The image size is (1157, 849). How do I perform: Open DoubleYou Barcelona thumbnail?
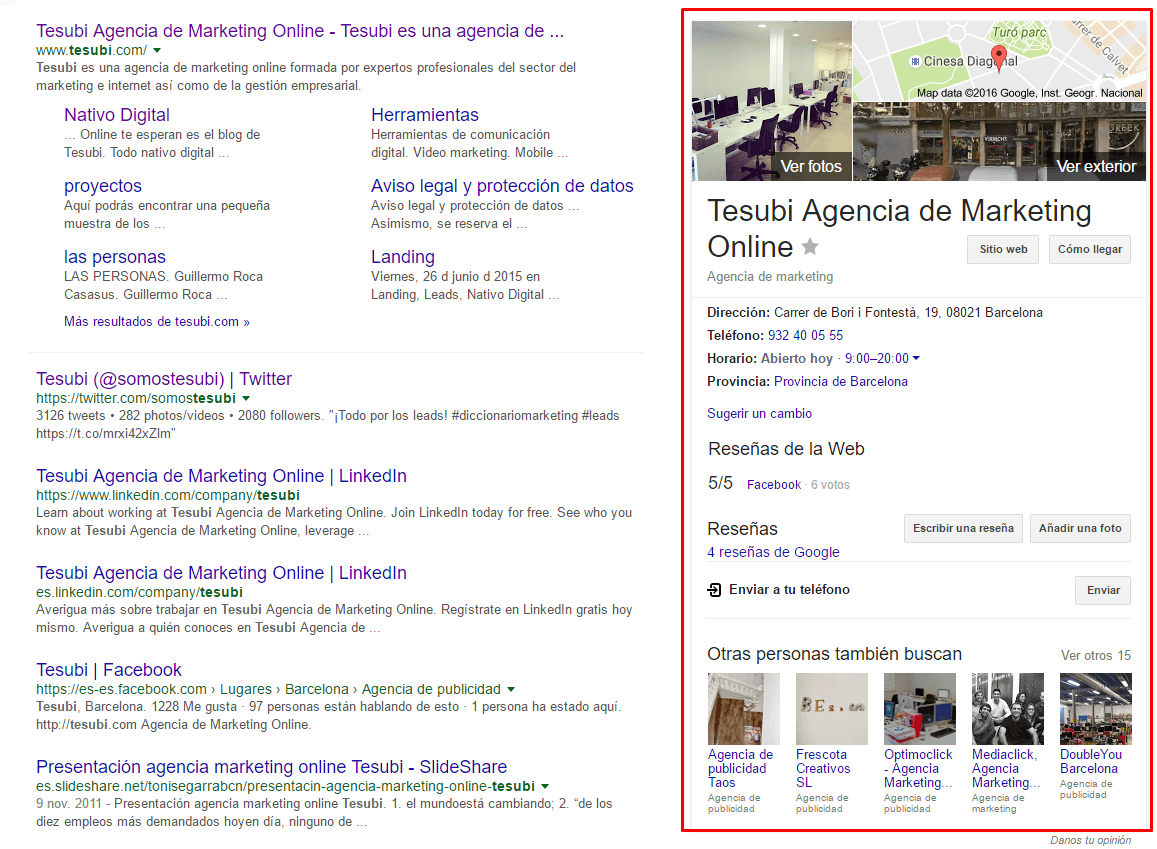(1096, 709)
